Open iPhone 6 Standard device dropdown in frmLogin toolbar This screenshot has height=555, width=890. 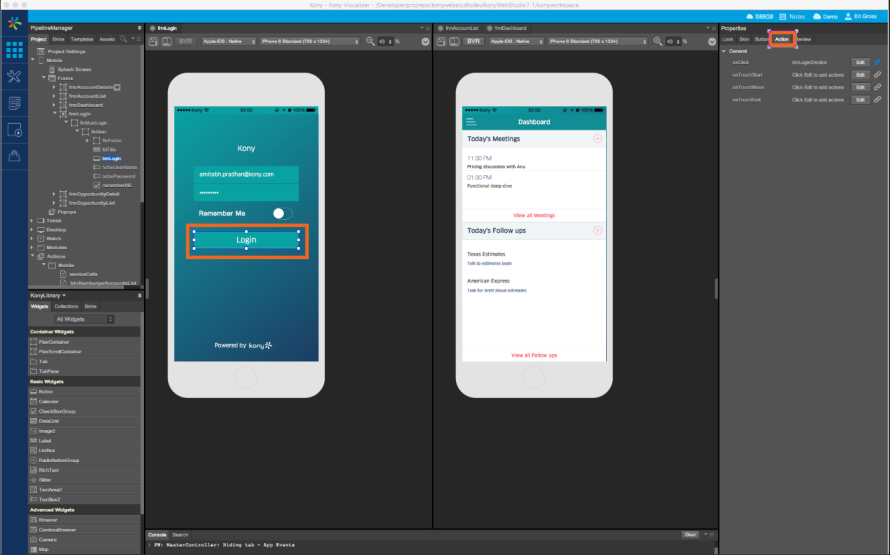point(310,41)
